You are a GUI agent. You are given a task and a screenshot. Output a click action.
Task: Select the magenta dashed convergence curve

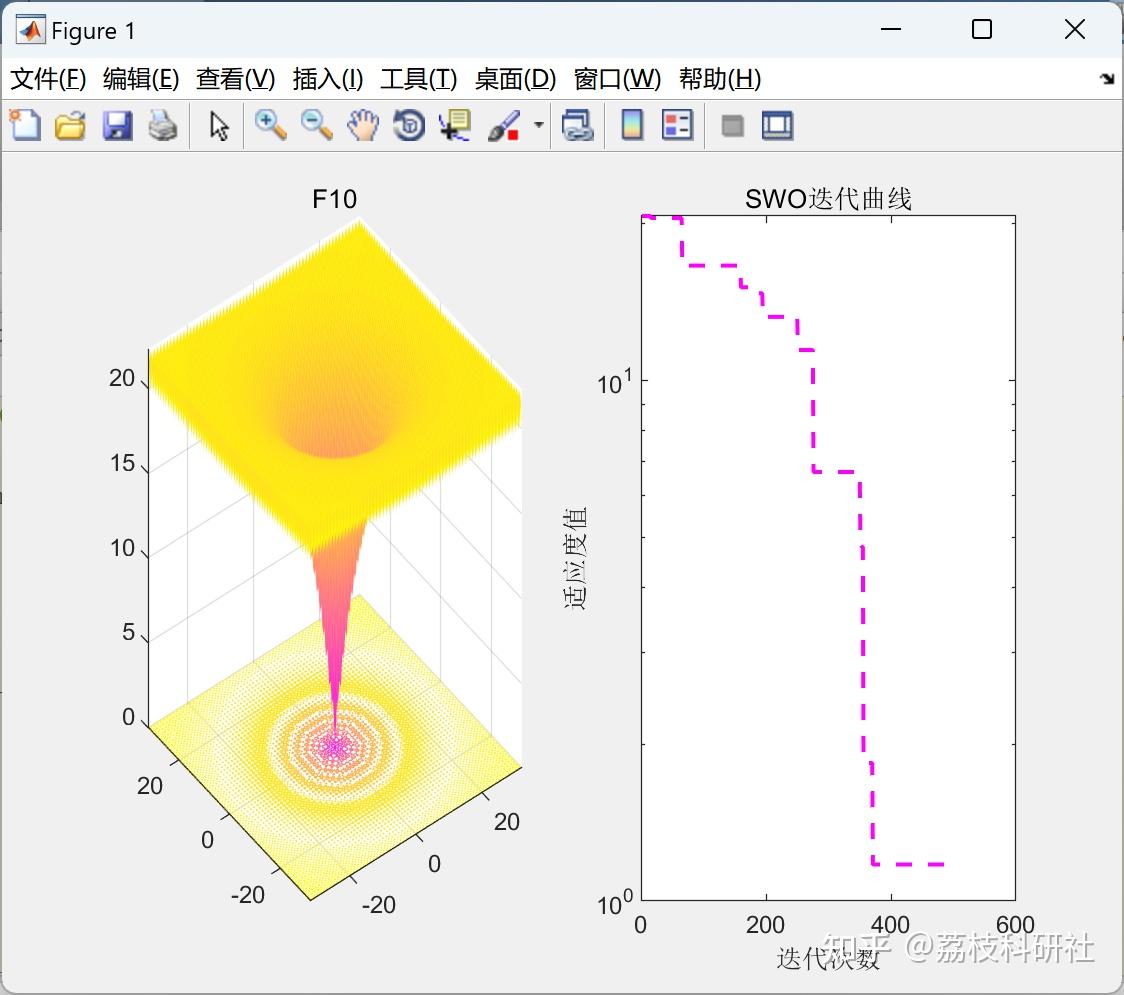813,416
